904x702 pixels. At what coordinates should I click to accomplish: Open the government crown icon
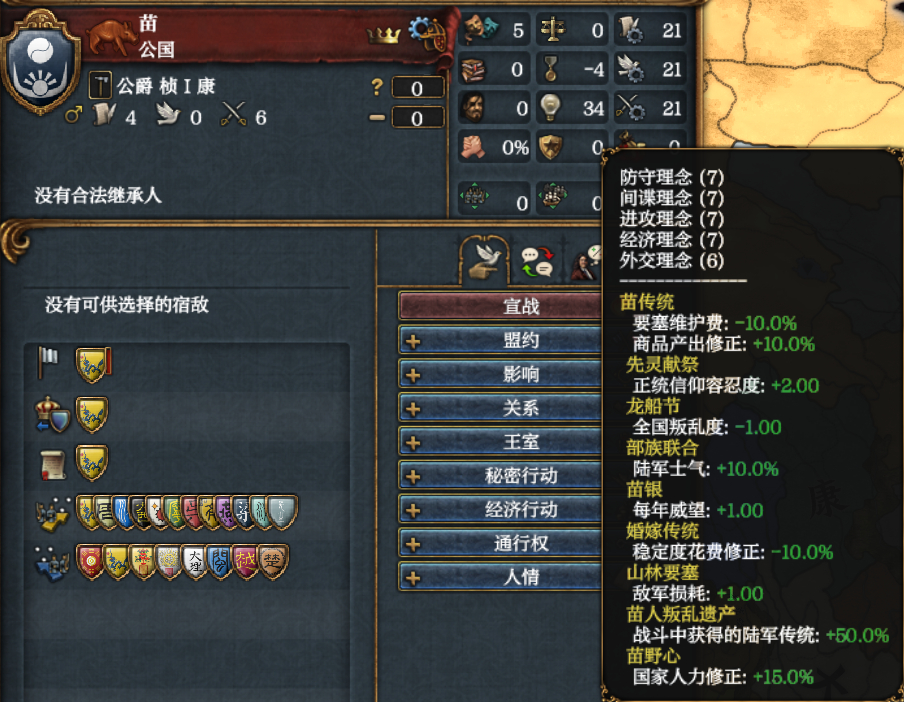(x=383, y=36)
